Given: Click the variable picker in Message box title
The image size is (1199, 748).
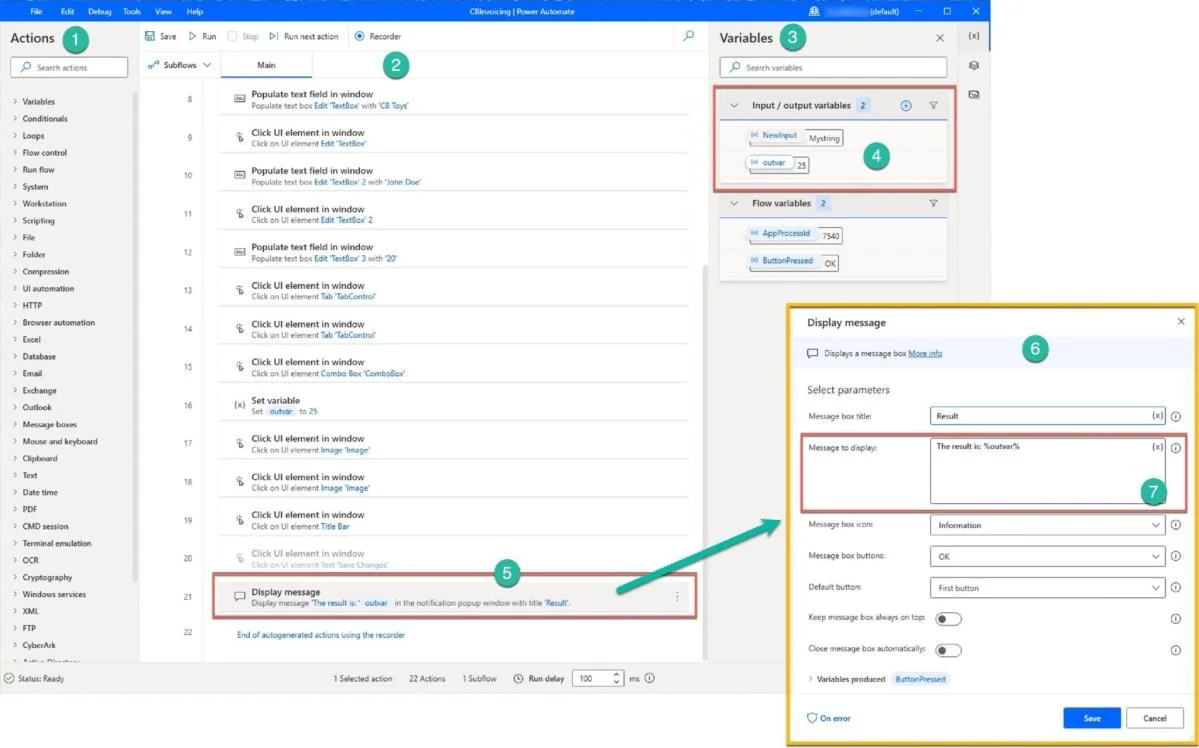Looking at the screenshot, I should click(x=1158, y=416).
